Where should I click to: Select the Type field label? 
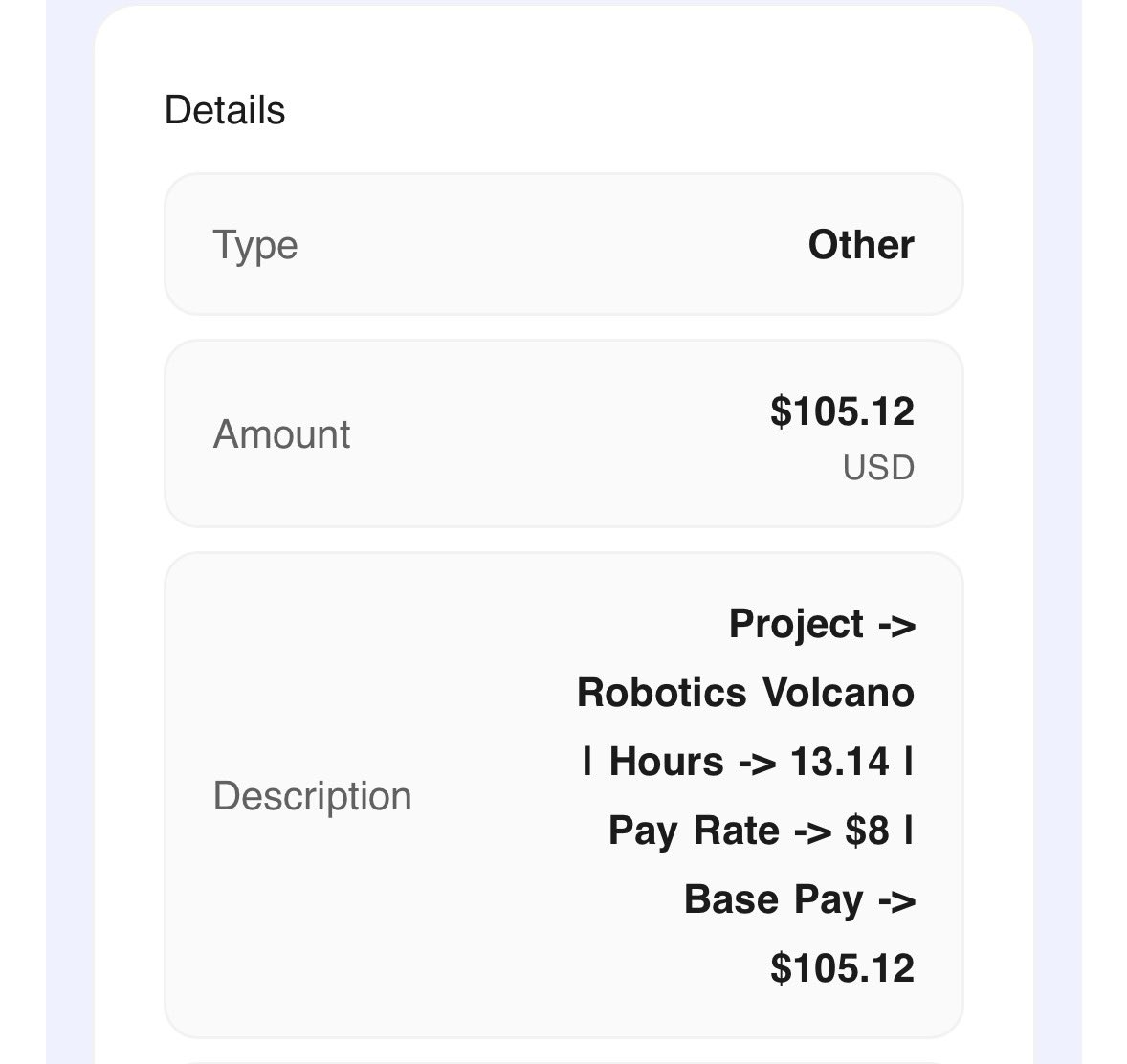(254, 245)
